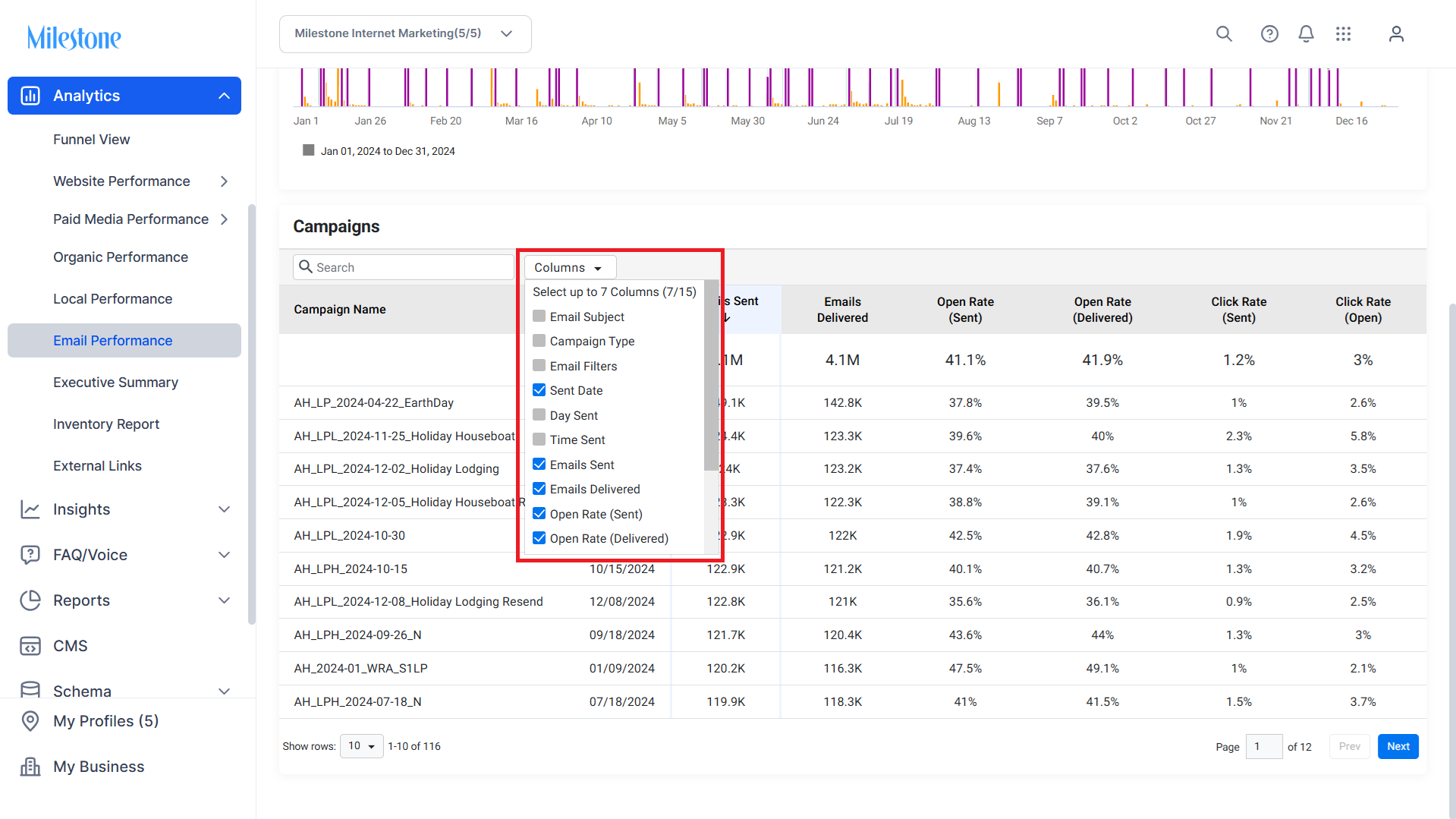Click the search magnifier icon in header
Screen dimensions: 1456x819
pyautogui.click(x=1224, y=33)
